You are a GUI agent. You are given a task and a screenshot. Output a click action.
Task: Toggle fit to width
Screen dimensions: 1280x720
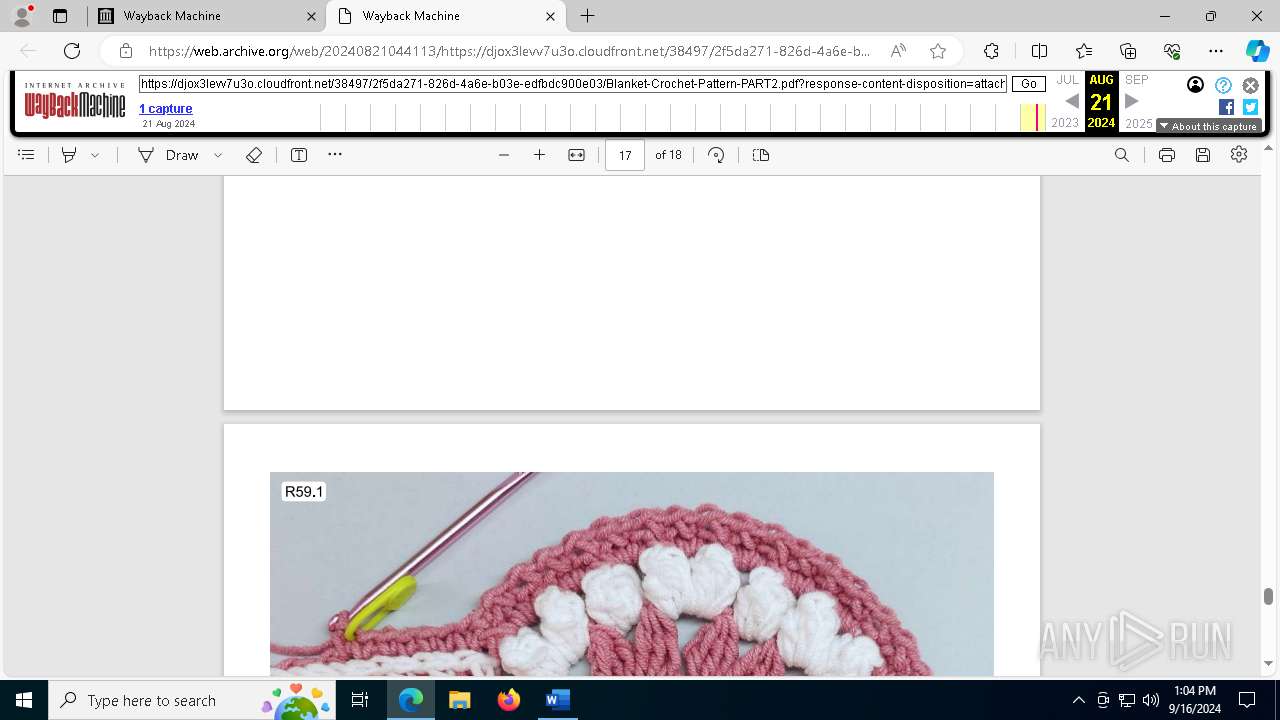click(x=576, y=155)
